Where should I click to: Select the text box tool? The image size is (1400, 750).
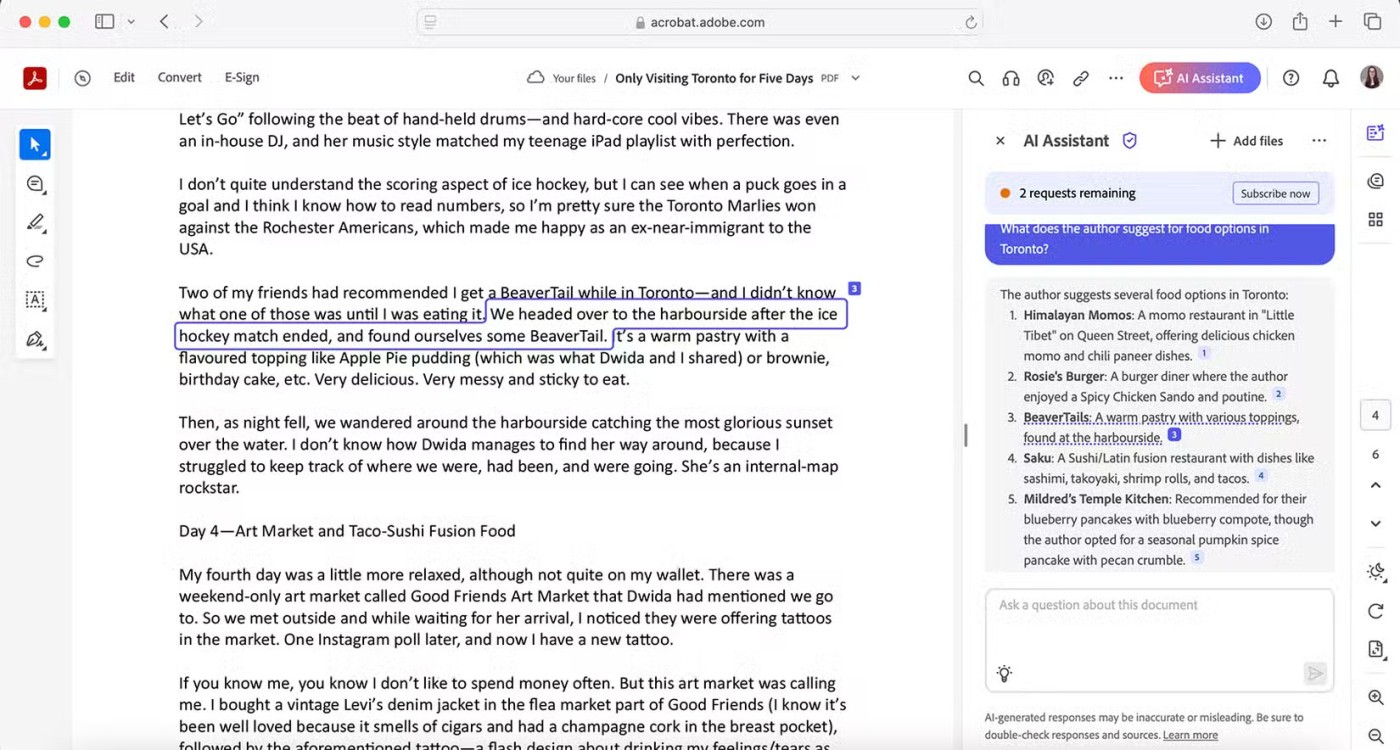(x=35, y=300)
